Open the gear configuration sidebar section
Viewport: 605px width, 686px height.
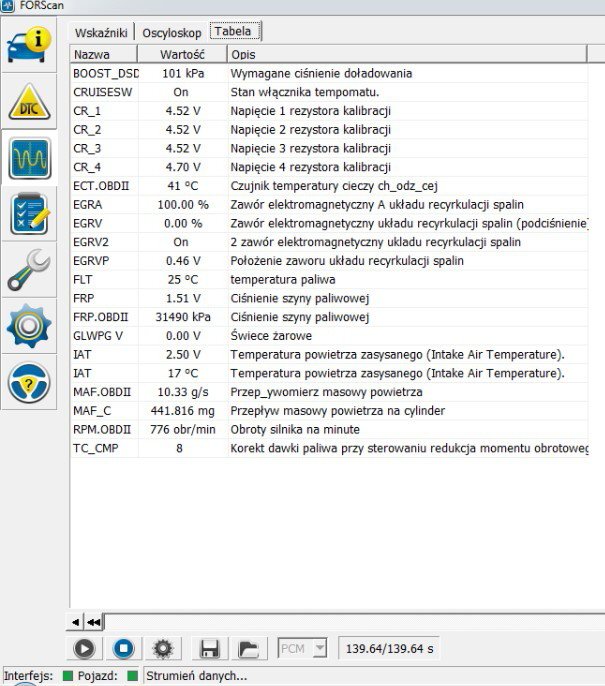(x=30, y=327)
